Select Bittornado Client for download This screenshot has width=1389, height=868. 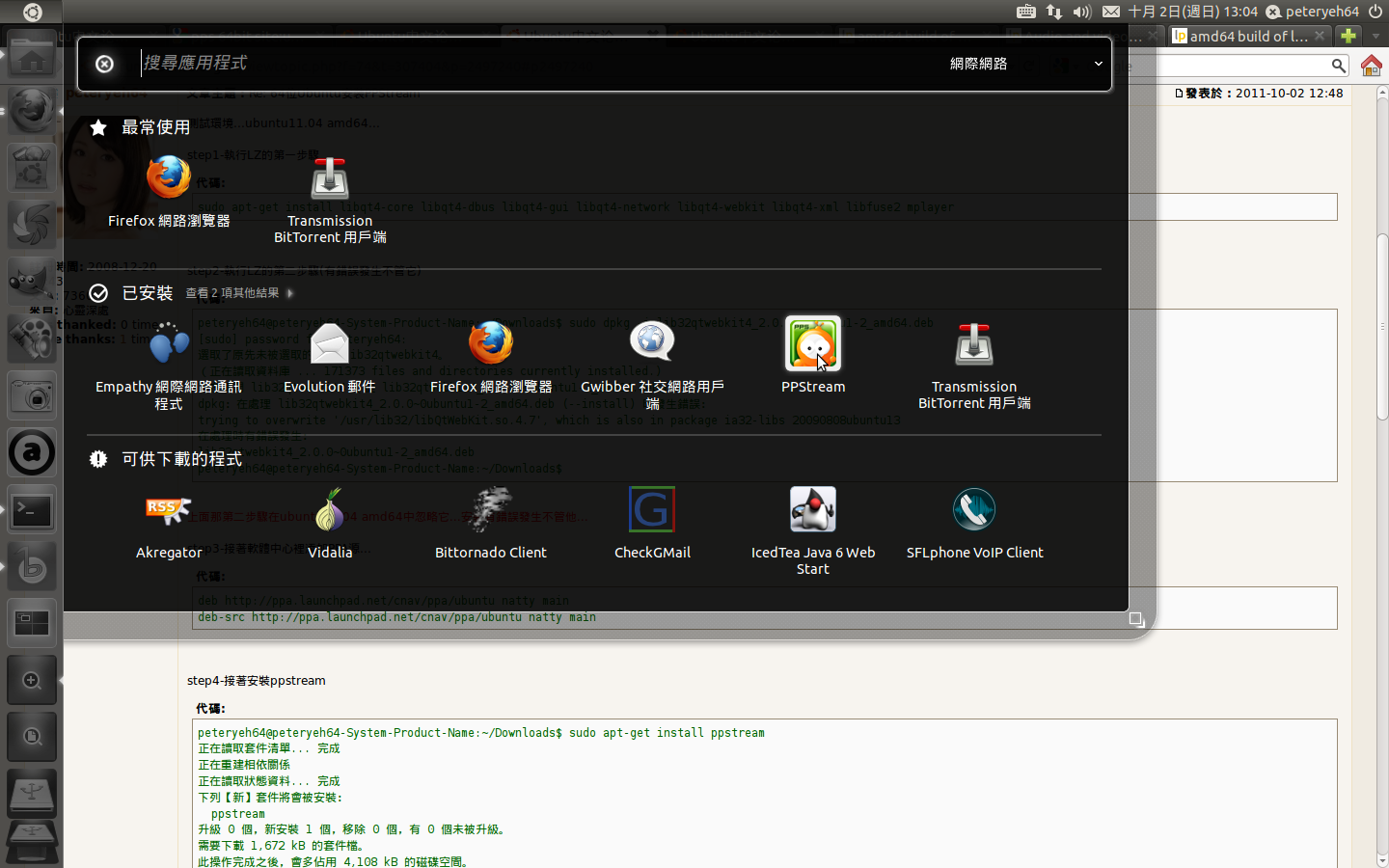pos(491,524)
